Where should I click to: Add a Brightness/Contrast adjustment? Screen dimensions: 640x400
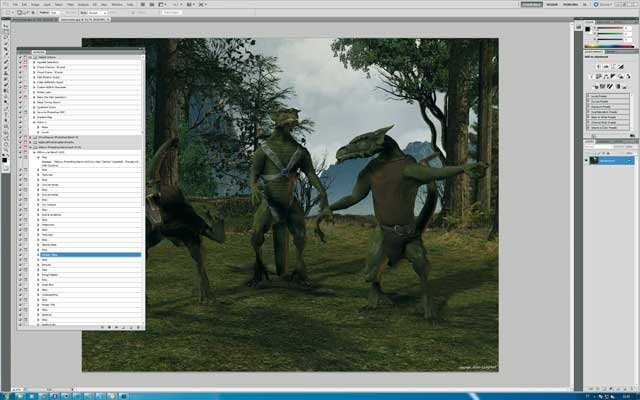pos(598,66)
